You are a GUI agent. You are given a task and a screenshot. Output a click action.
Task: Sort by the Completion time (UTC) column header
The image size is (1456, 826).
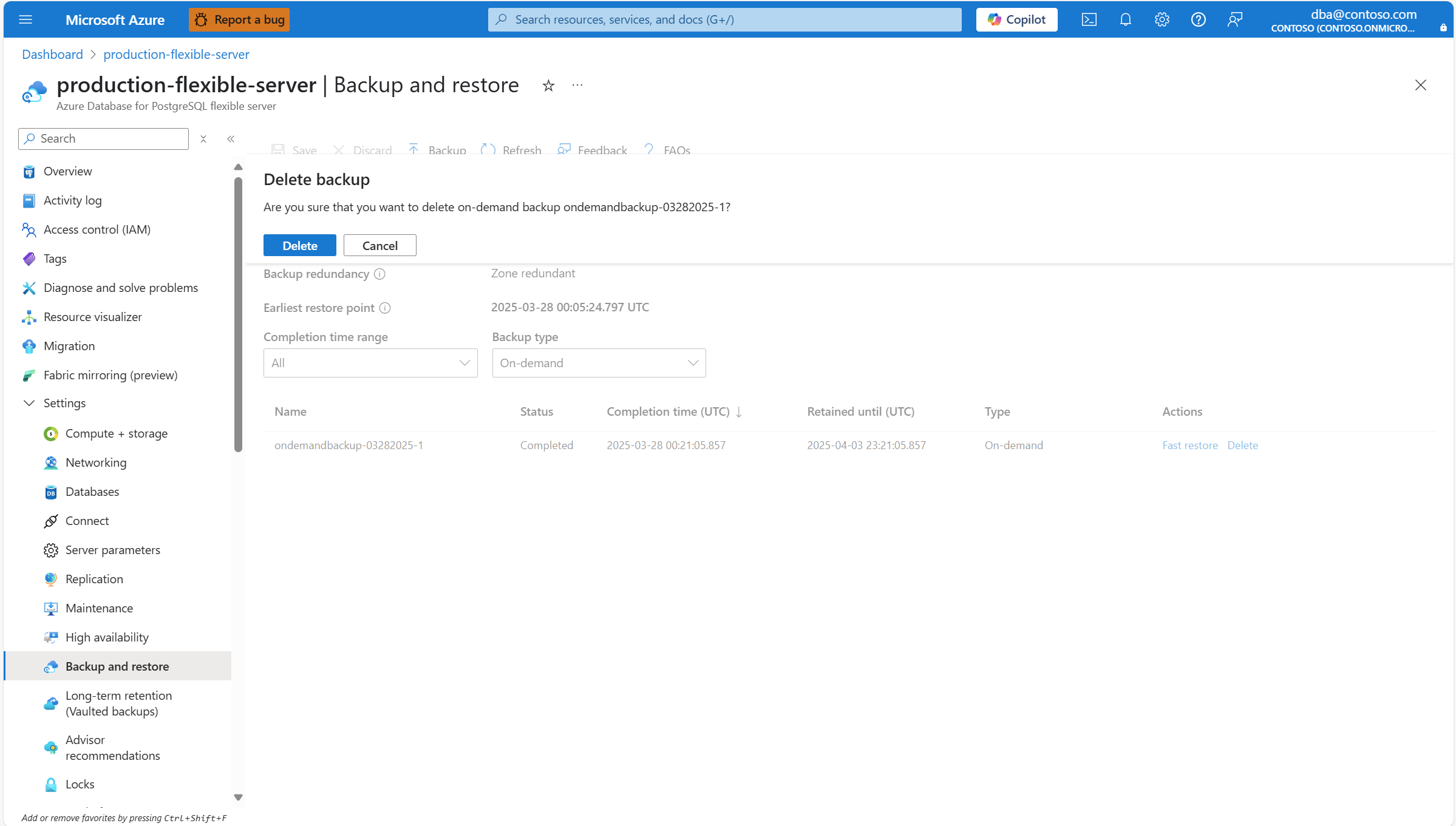tap(668, 411)
